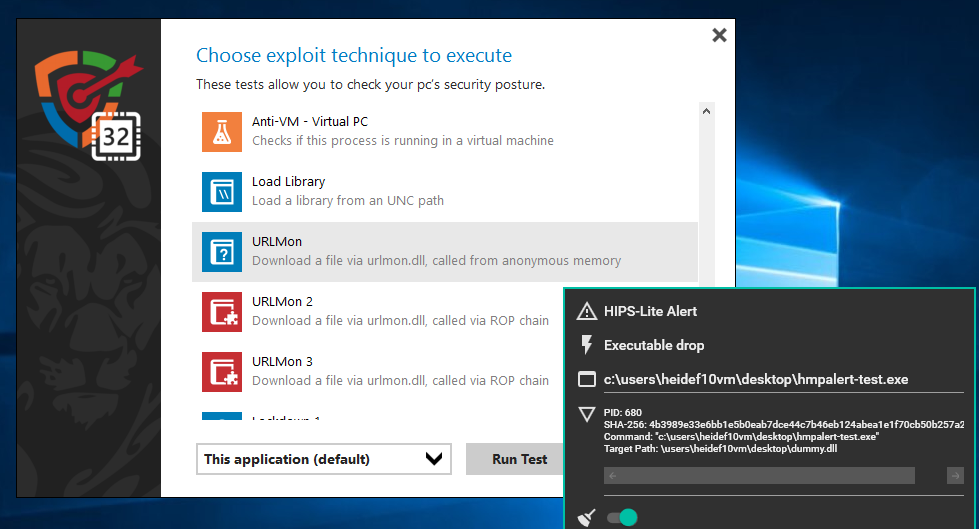
Task: Click the HitmanPro.Alert 32-bit shield logo
Action: pyautogui.click(x=89, y=105)
